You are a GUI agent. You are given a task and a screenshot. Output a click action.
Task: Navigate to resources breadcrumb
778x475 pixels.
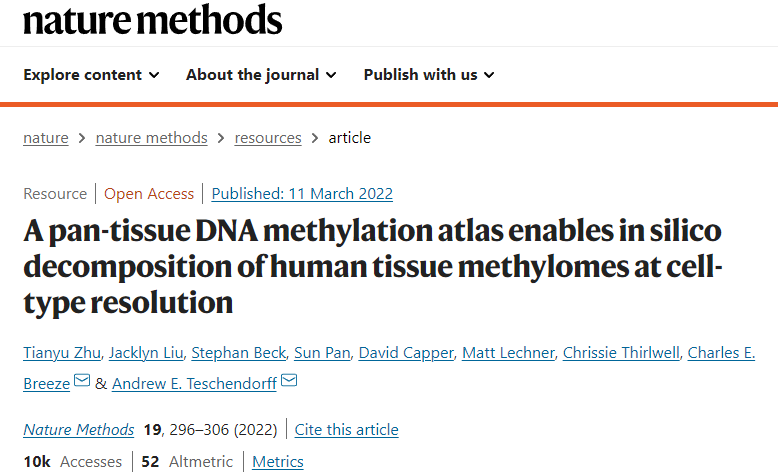(268, 137)
